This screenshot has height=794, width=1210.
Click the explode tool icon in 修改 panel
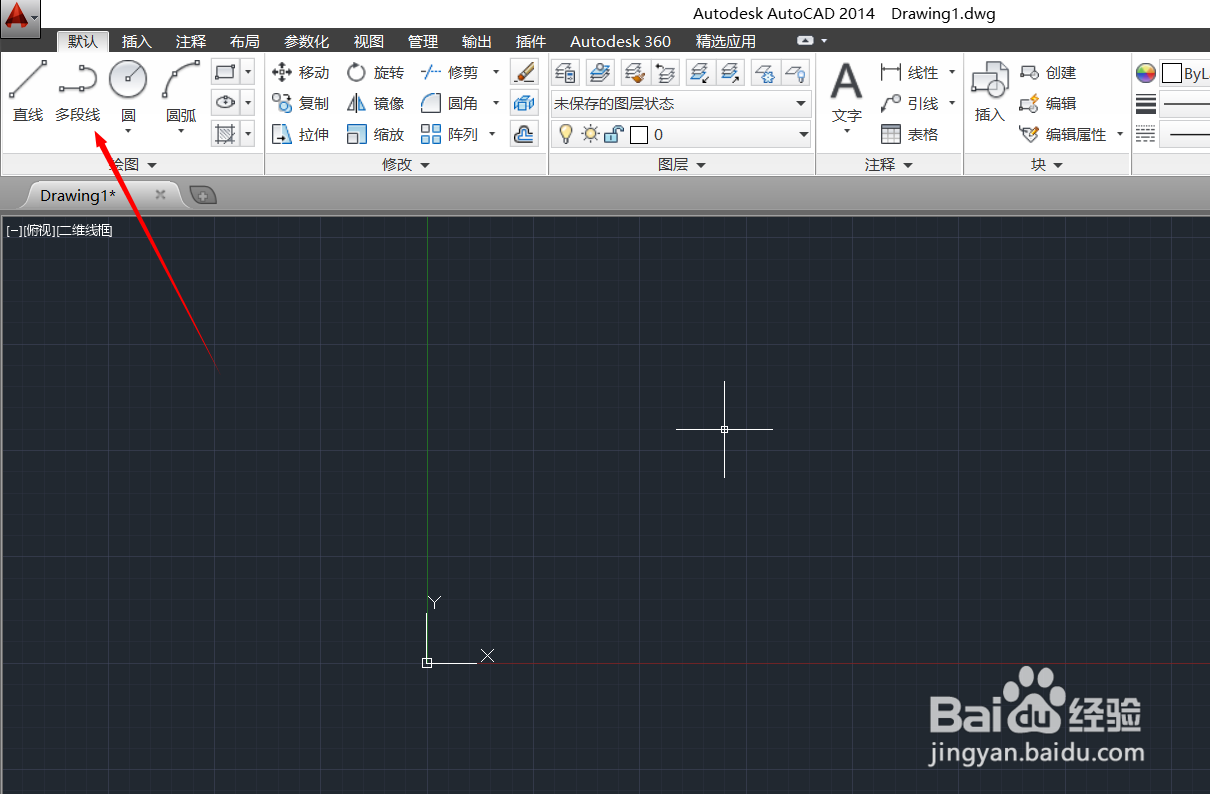[x=524, y=103]
